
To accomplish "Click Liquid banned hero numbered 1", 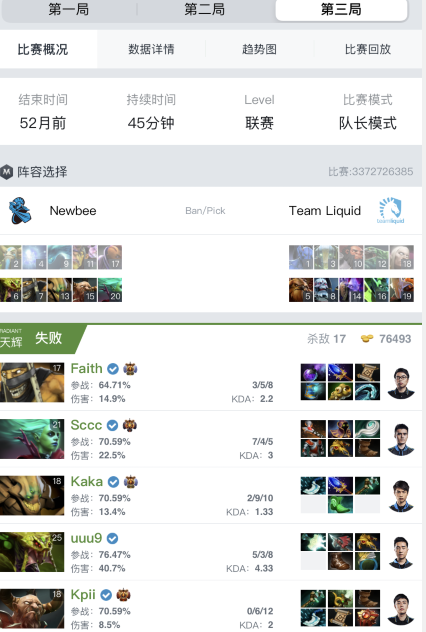I will [x=301, y=257].
